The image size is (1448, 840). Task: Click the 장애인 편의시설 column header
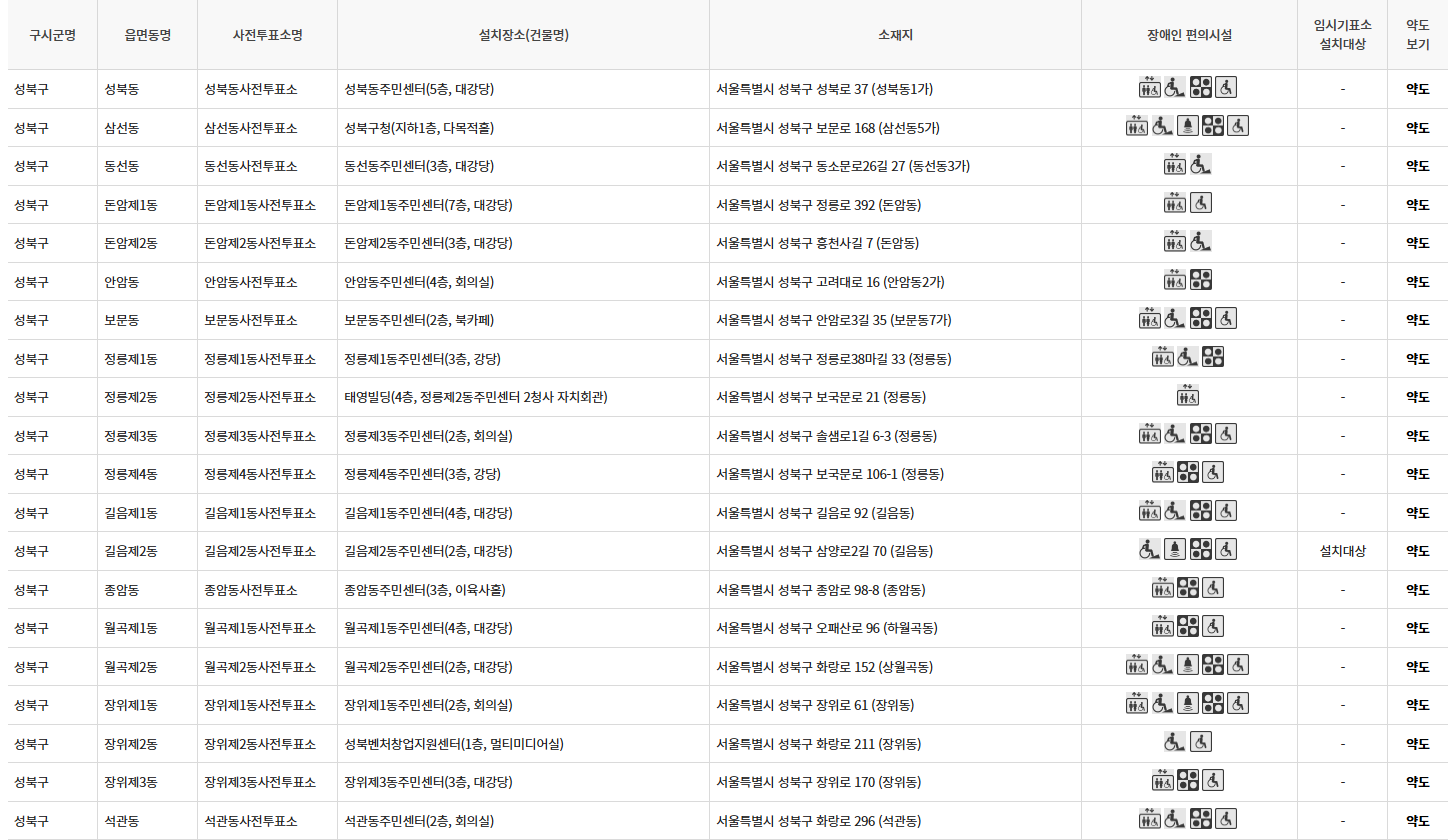[1188, 34]
